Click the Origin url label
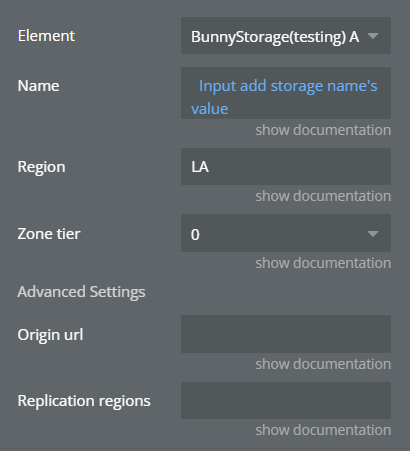Screen dimensions: 410x451 (50, 335)
